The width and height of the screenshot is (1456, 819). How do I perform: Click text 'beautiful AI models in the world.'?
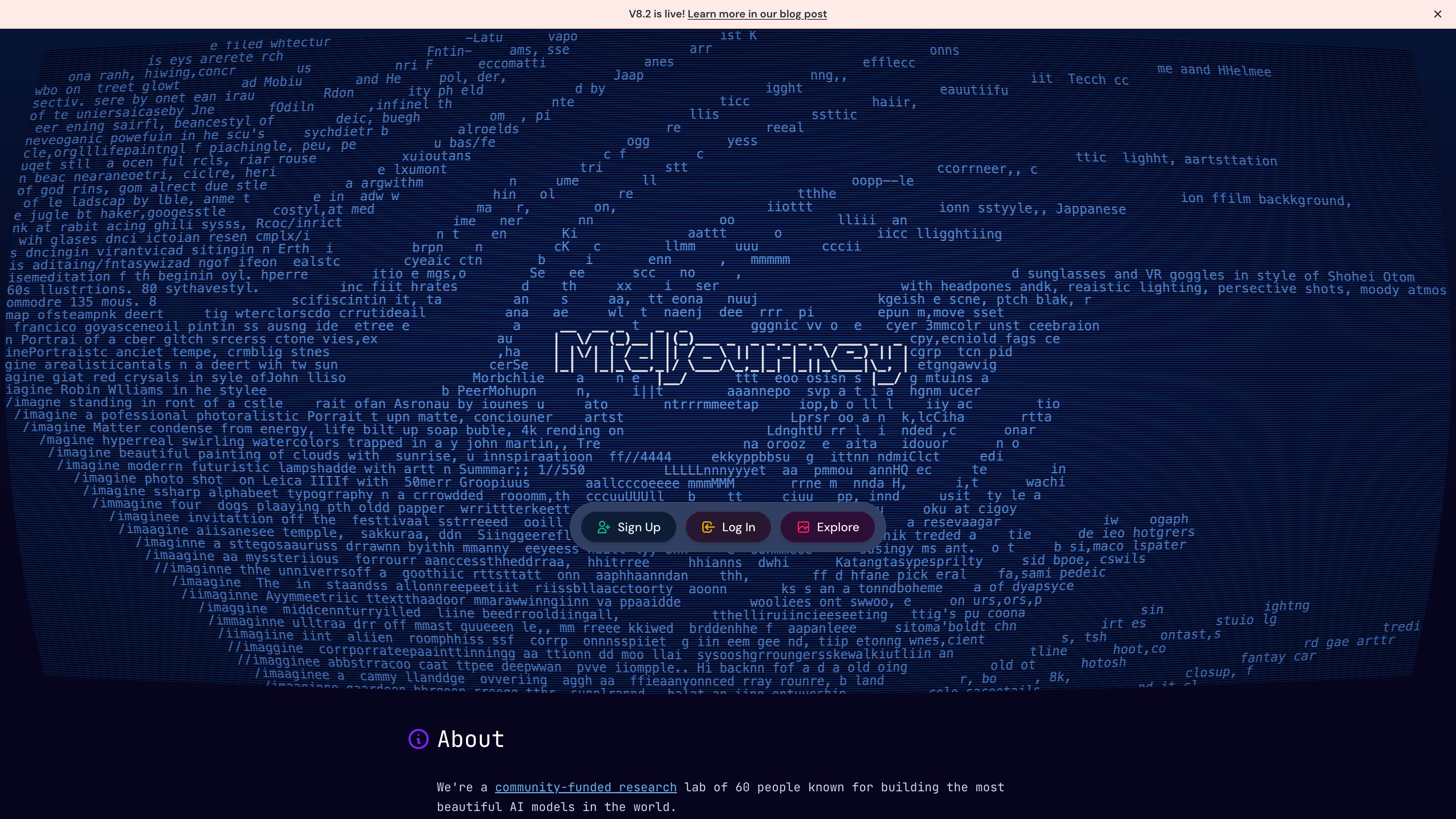[556, 807]
